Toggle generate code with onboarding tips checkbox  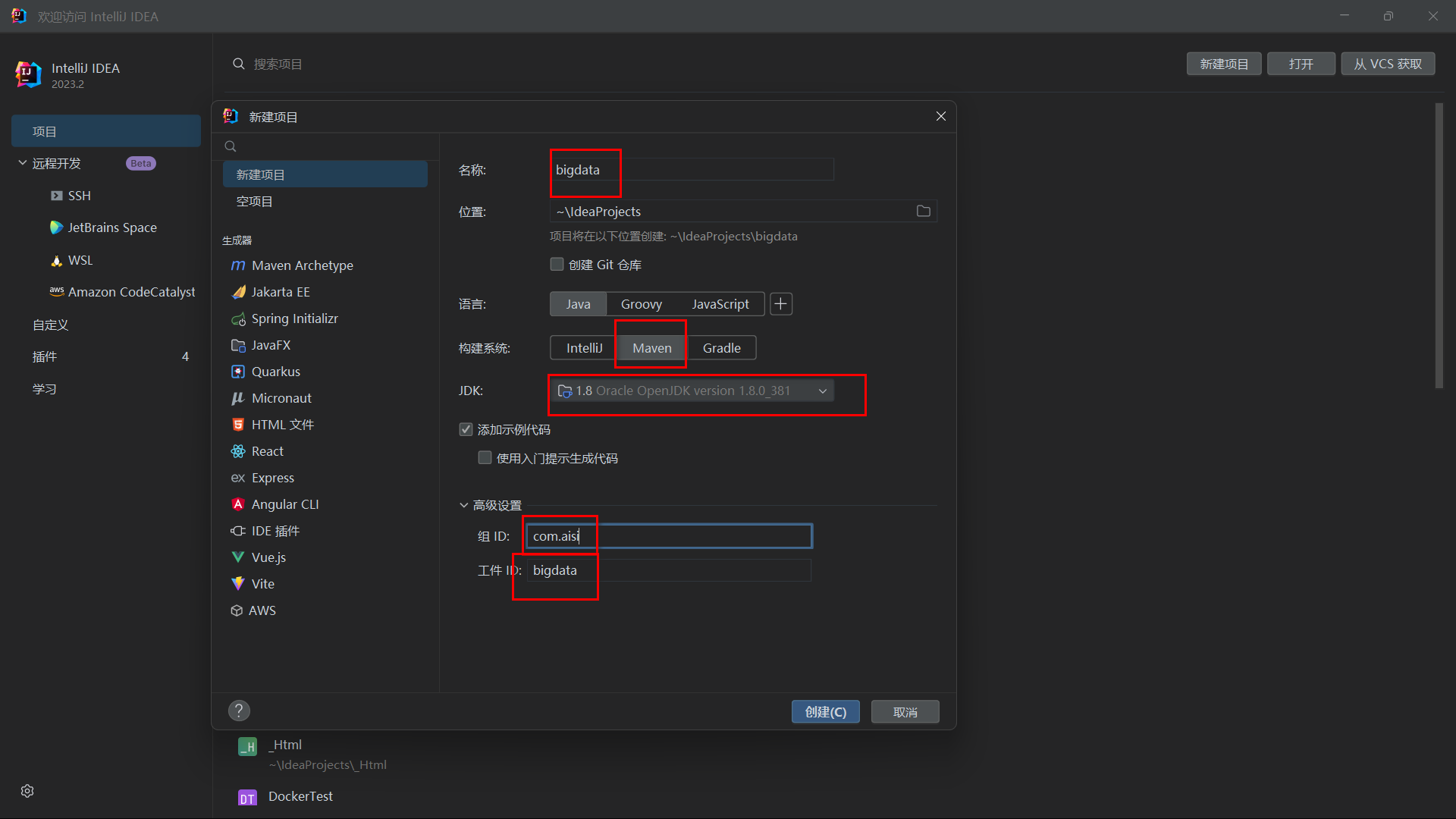pos(485,458)
